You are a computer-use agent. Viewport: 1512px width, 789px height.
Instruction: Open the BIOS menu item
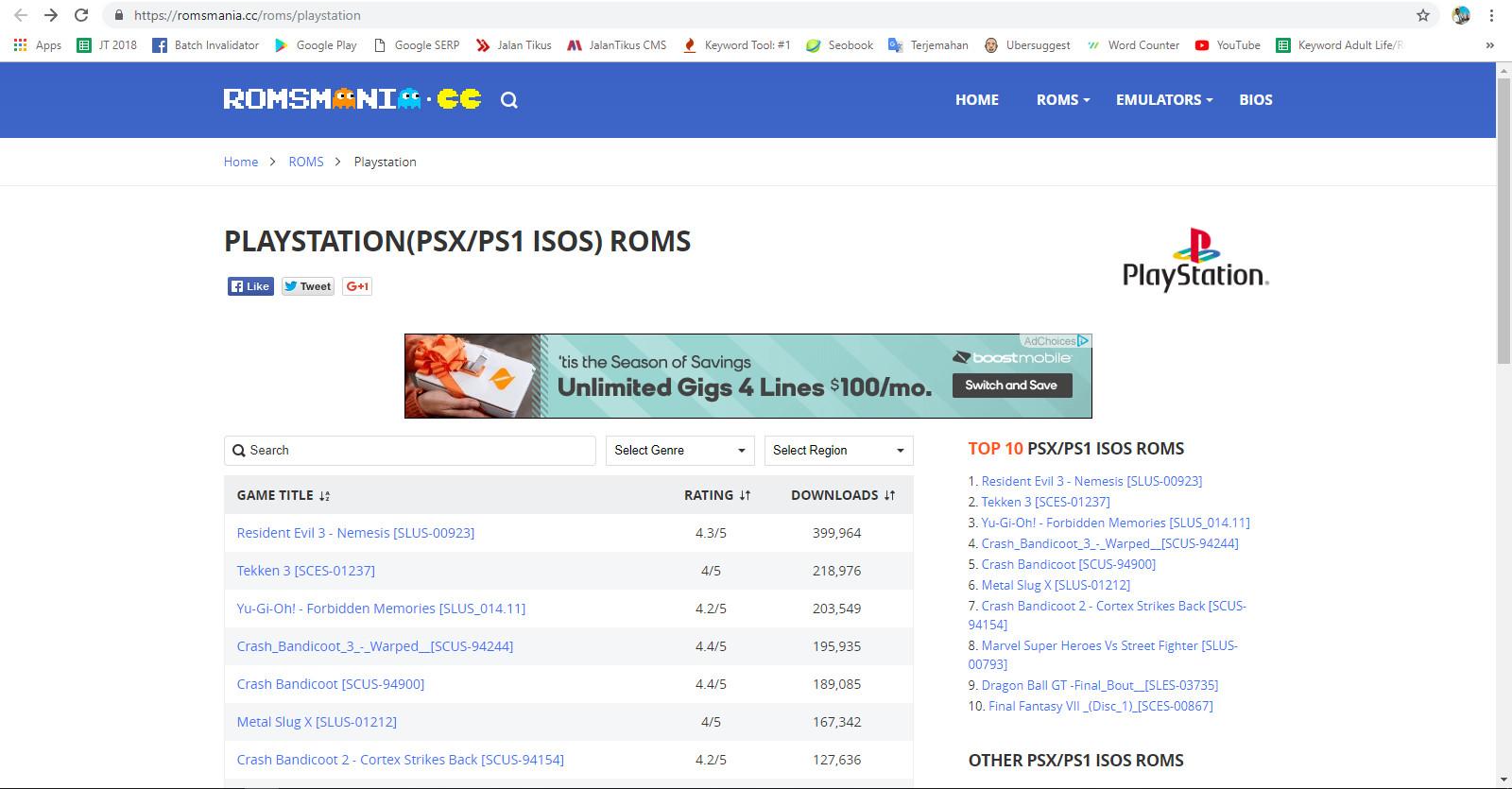[1256, 100]
